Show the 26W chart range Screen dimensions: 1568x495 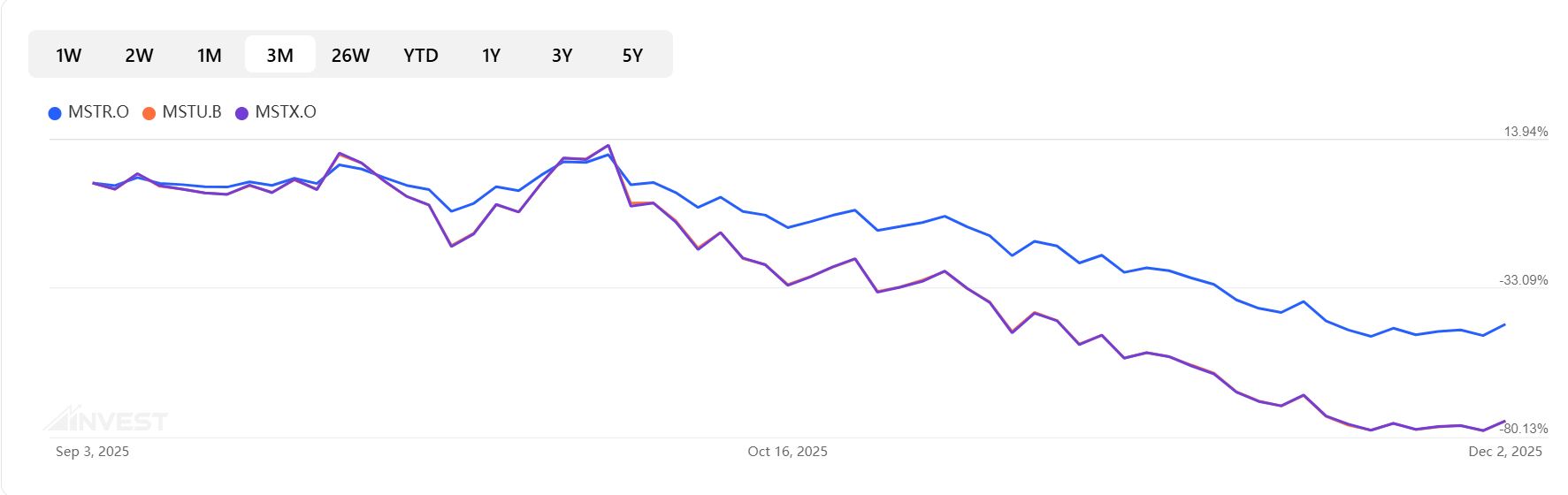tap(350, 55)
